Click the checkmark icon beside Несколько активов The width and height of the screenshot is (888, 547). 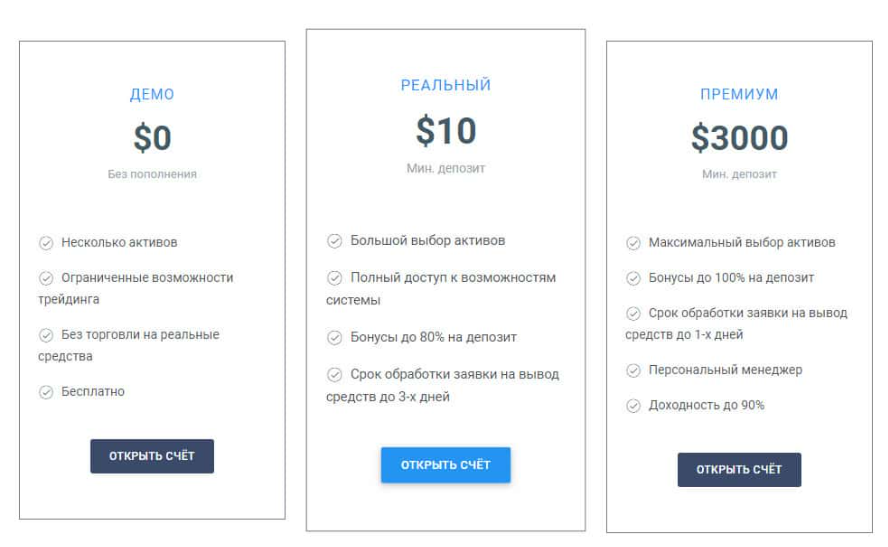[46, 242]
